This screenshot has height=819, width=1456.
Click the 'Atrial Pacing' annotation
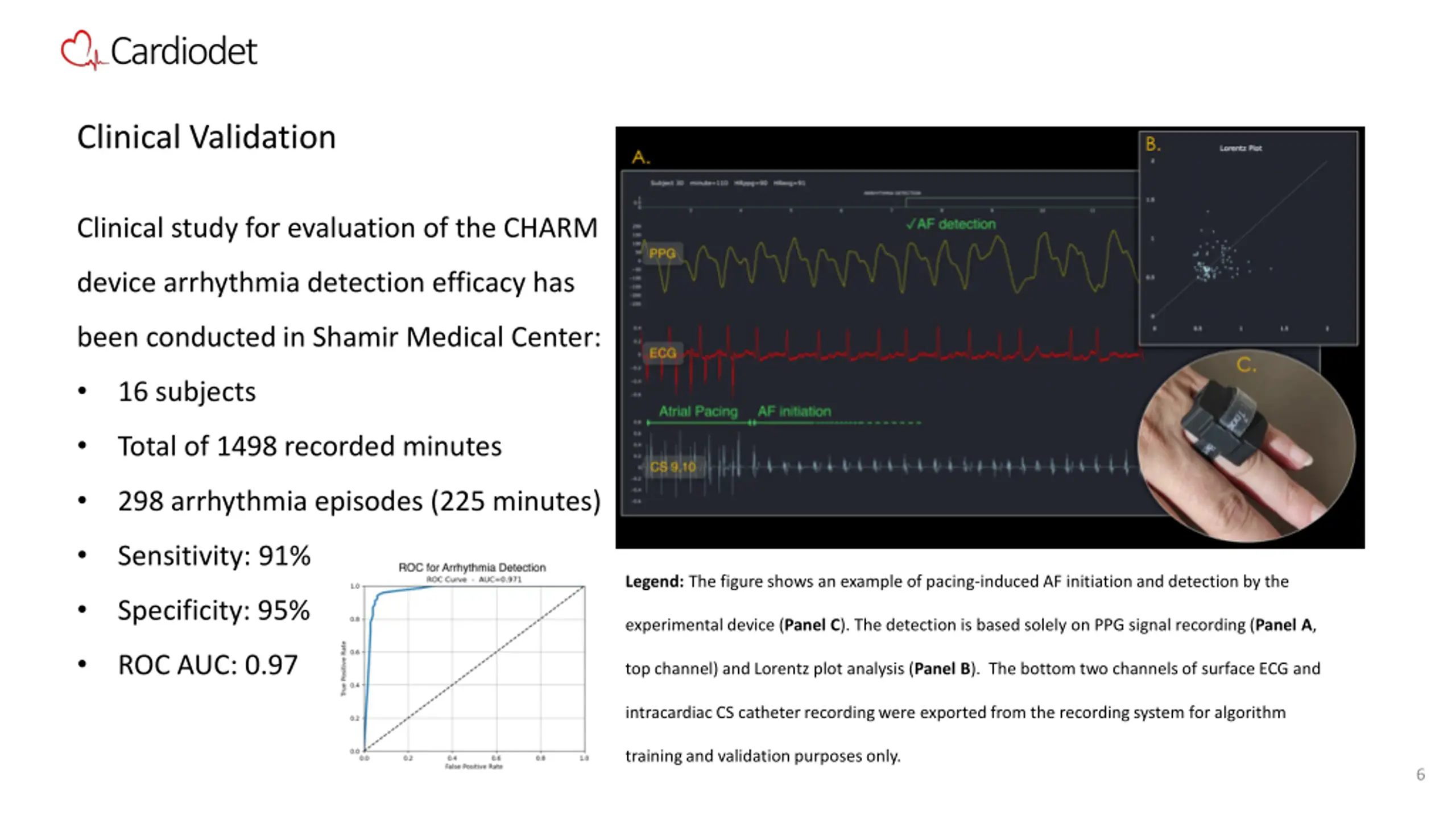698,411
